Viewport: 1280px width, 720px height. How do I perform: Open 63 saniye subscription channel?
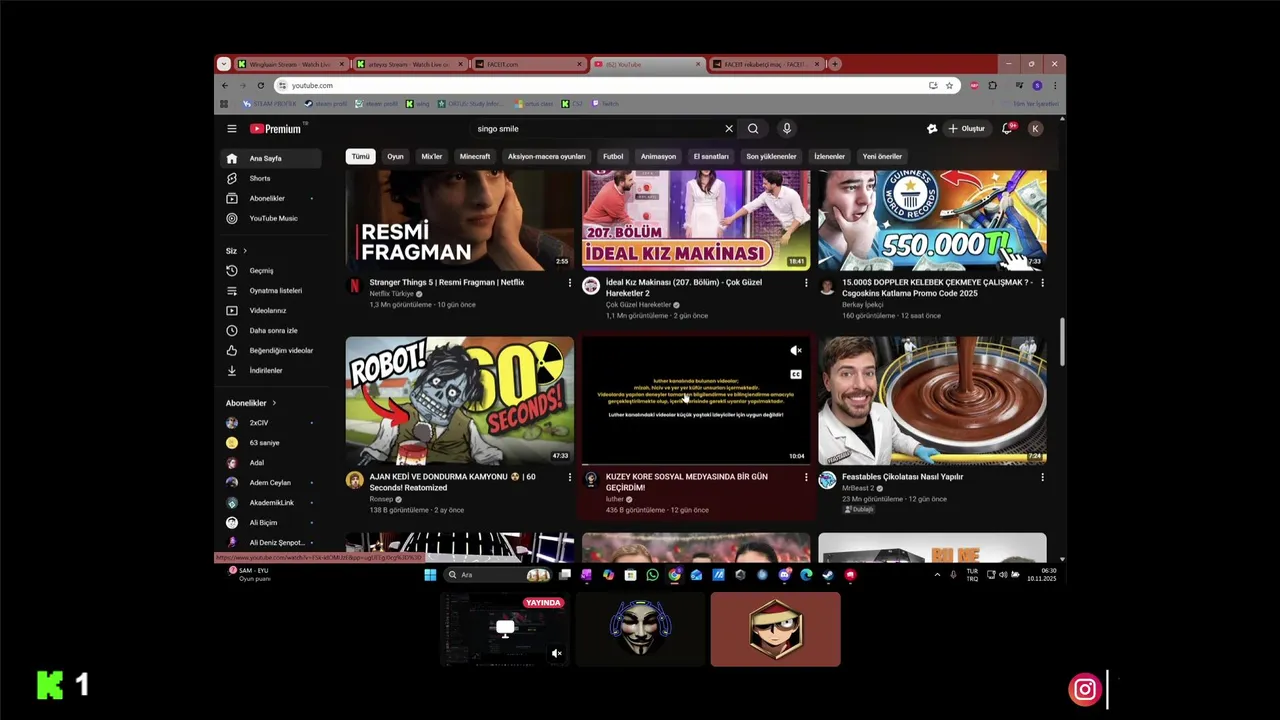click(271, 443)
